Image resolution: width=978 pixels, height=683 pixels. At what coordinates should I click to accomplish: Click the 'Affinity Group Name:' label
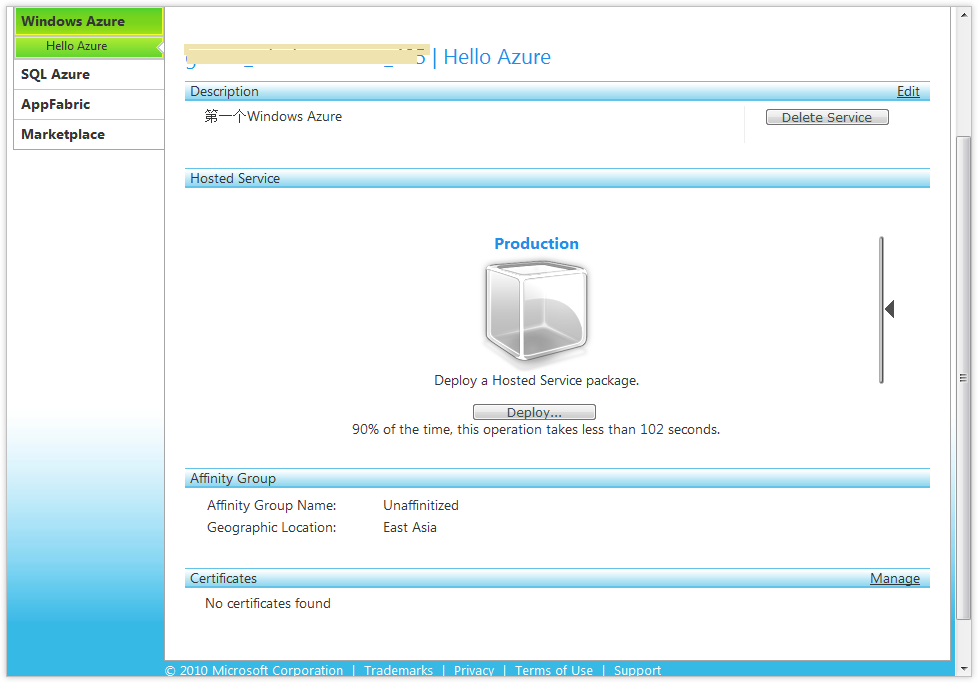click(x=271, y=505)
